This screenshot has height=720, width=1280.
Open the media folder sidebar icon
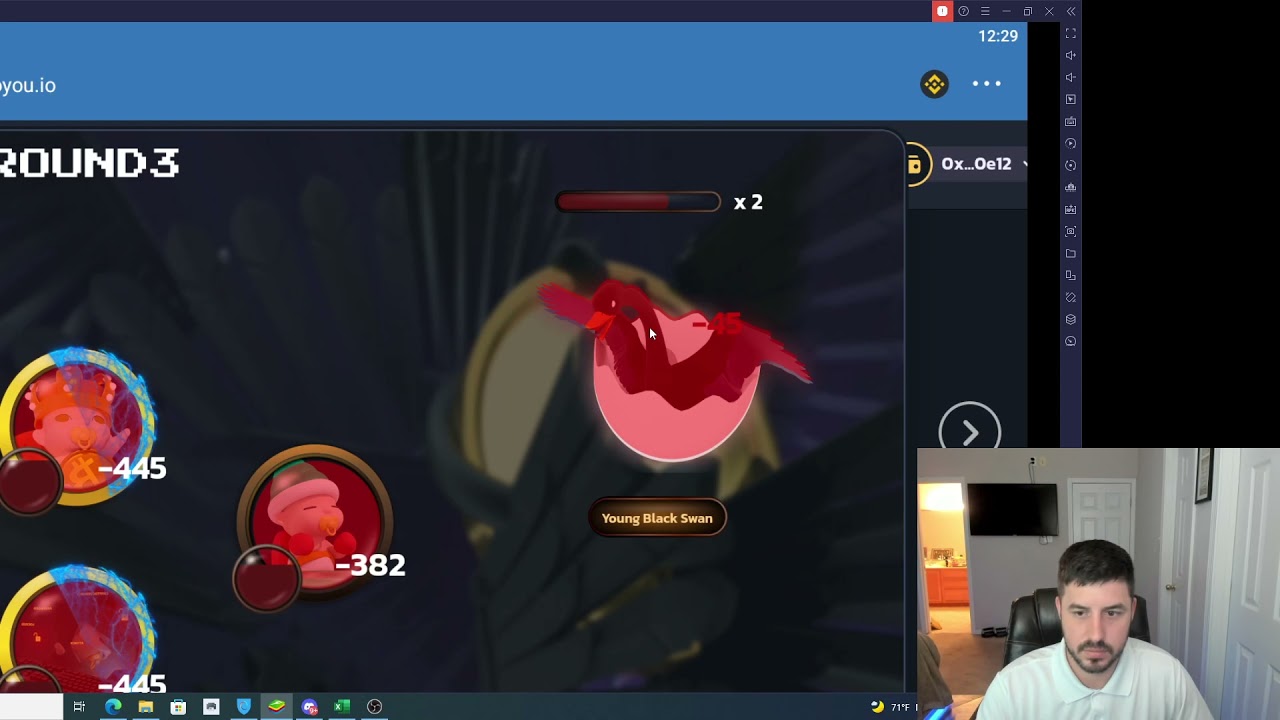point(1070,254)
